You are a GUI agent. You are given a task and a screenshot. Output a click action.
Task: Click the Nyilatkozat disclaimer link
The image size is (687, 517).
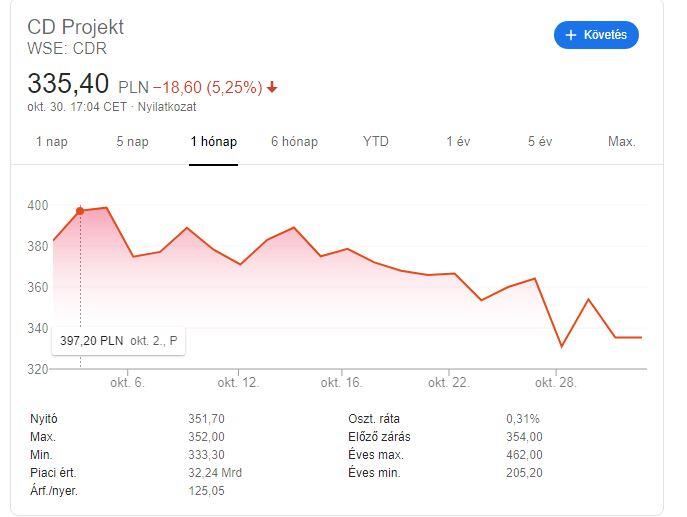[x=166, y=107]
